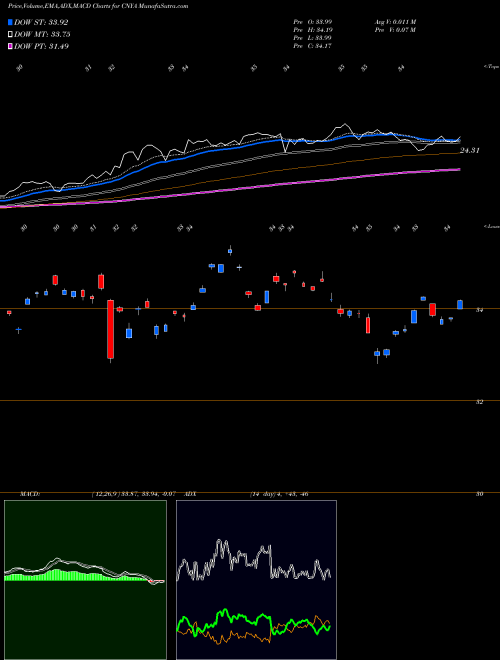Click the 24.31 label beside the EMA lines
500x660 pixels.
[470, 150]
